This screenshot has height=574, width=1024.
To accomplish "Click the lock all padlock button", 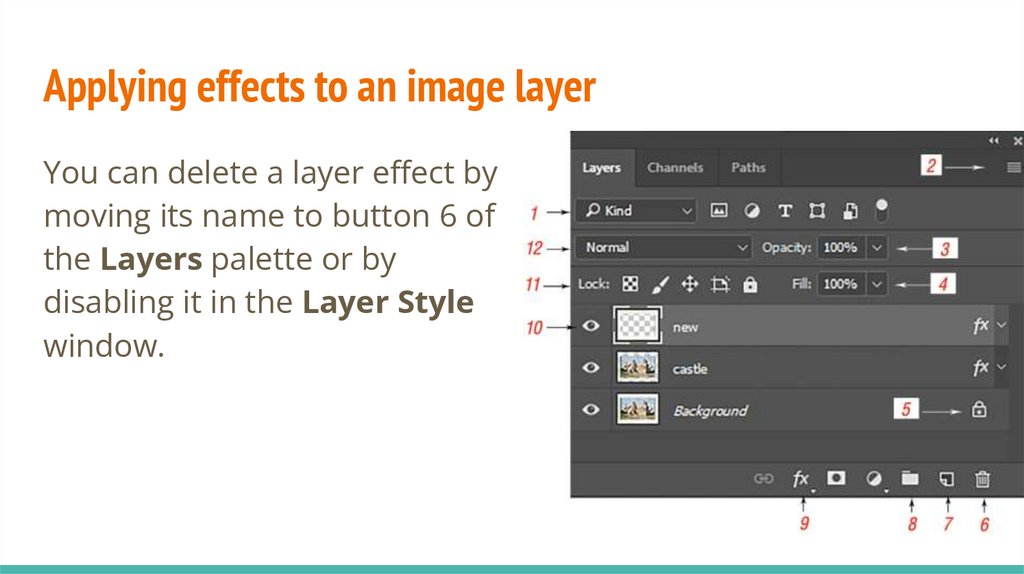I will (750, 285).
